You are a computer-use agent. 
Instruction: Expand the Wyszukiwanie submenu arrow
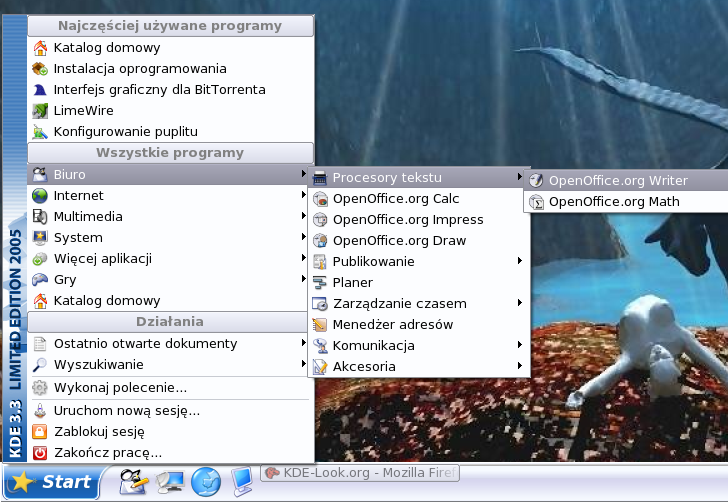point(303,364)
